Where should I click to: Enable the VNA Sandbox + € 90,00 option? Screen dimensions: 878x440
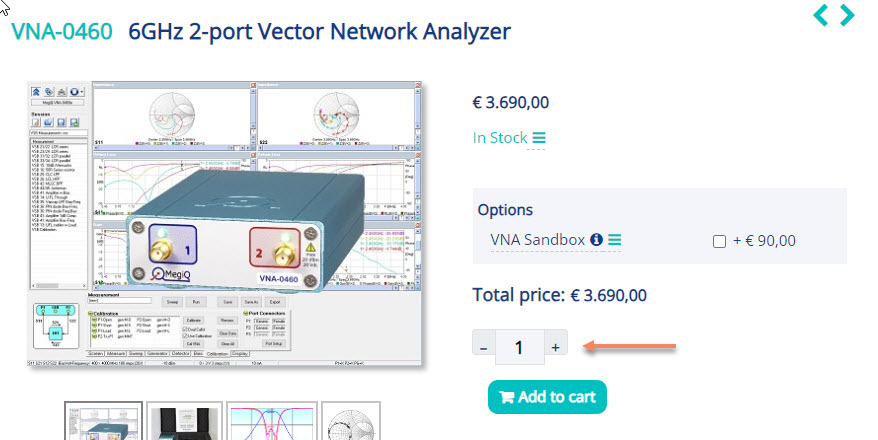coord(719,241)
